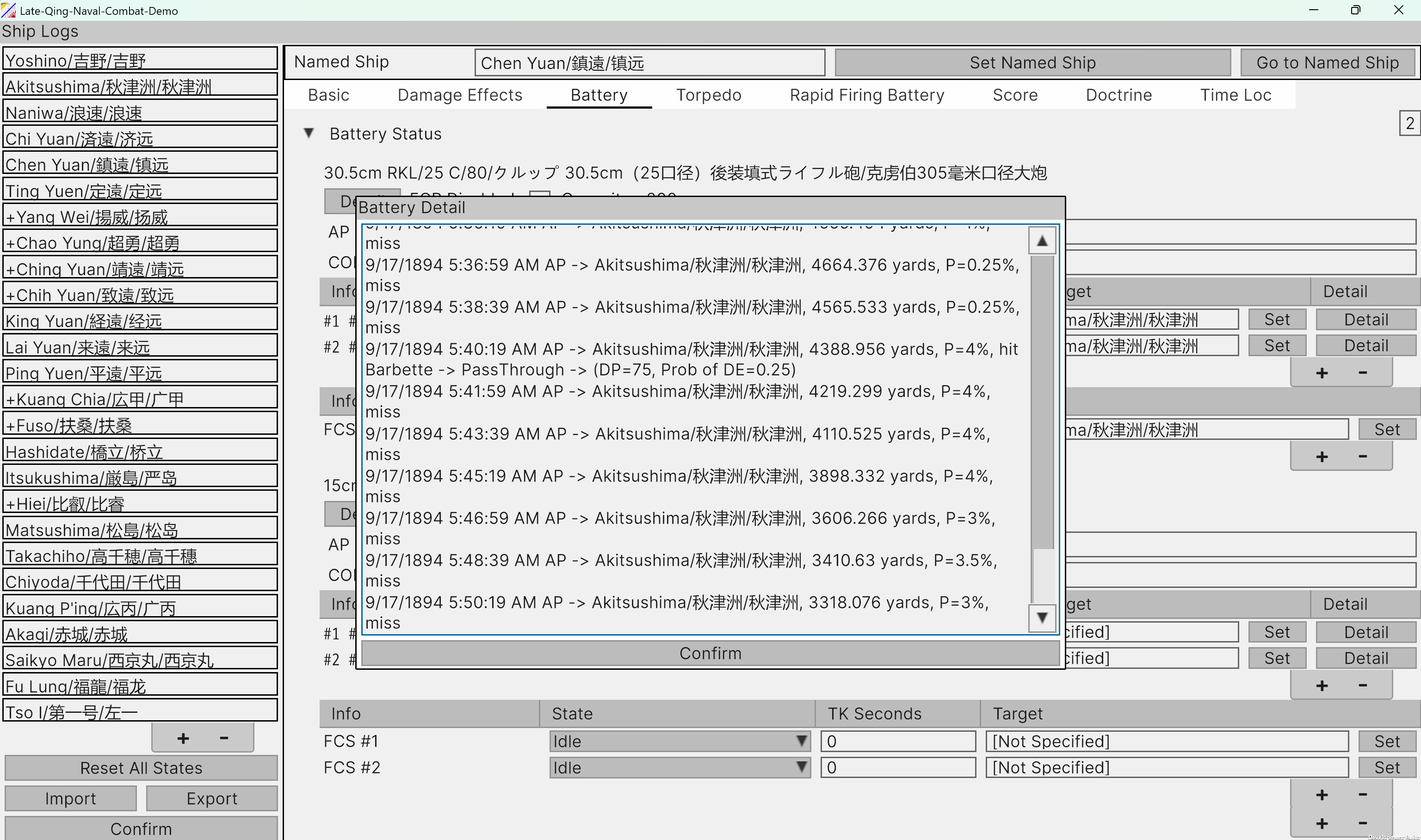This screenshot has height=840, width=1421.
Task: Toggle the ECR Disabled checkbox
Action: [540, 195]
